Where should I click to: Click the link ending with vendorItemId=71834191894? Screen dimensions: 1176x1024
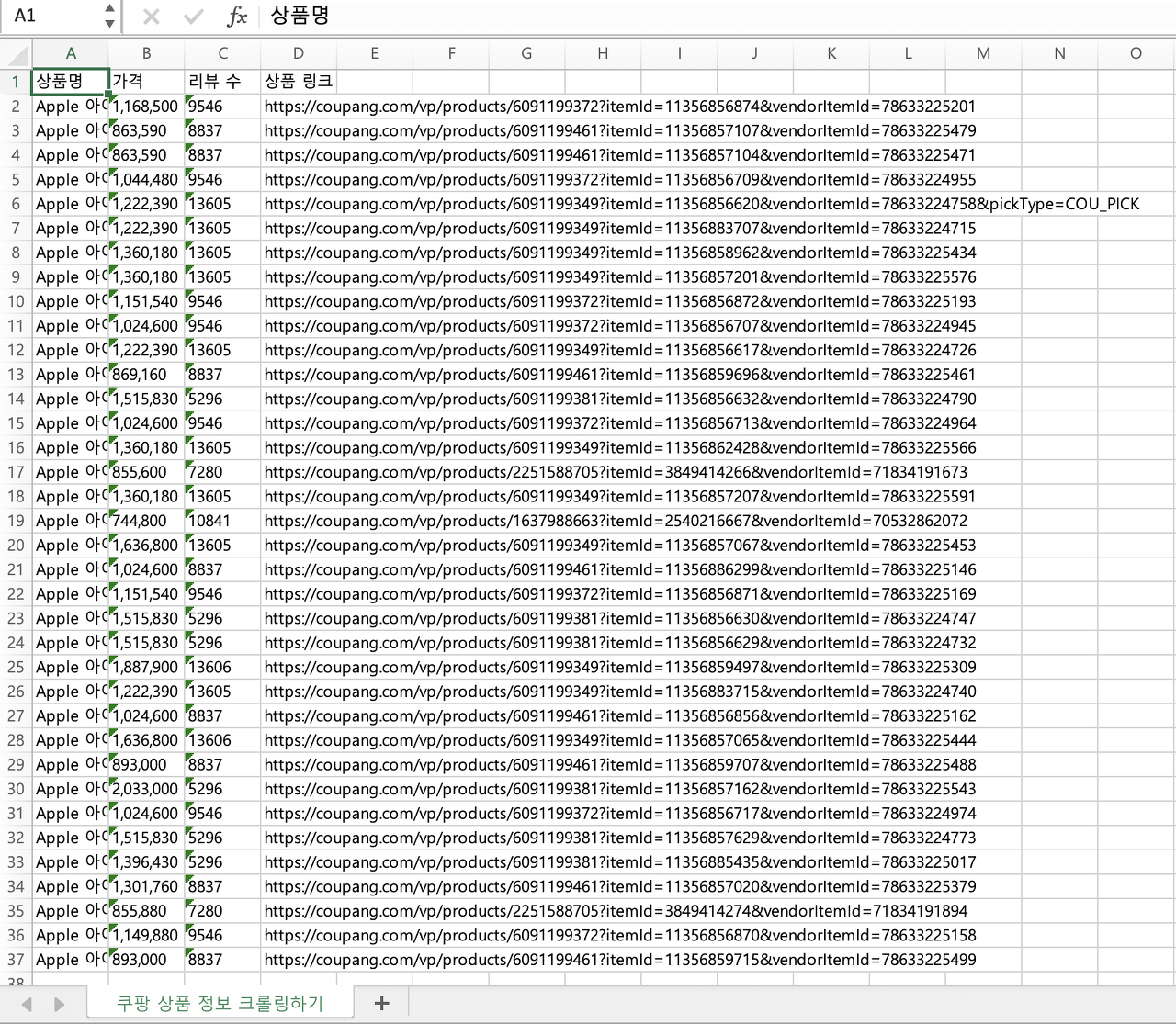tap(616, 911)
